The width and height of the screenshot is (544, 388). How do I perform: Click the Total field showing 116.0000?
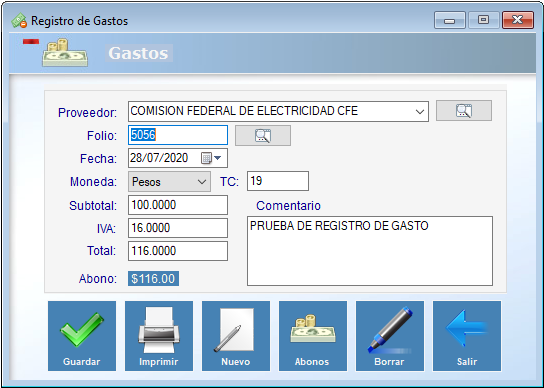click(178, 251)
